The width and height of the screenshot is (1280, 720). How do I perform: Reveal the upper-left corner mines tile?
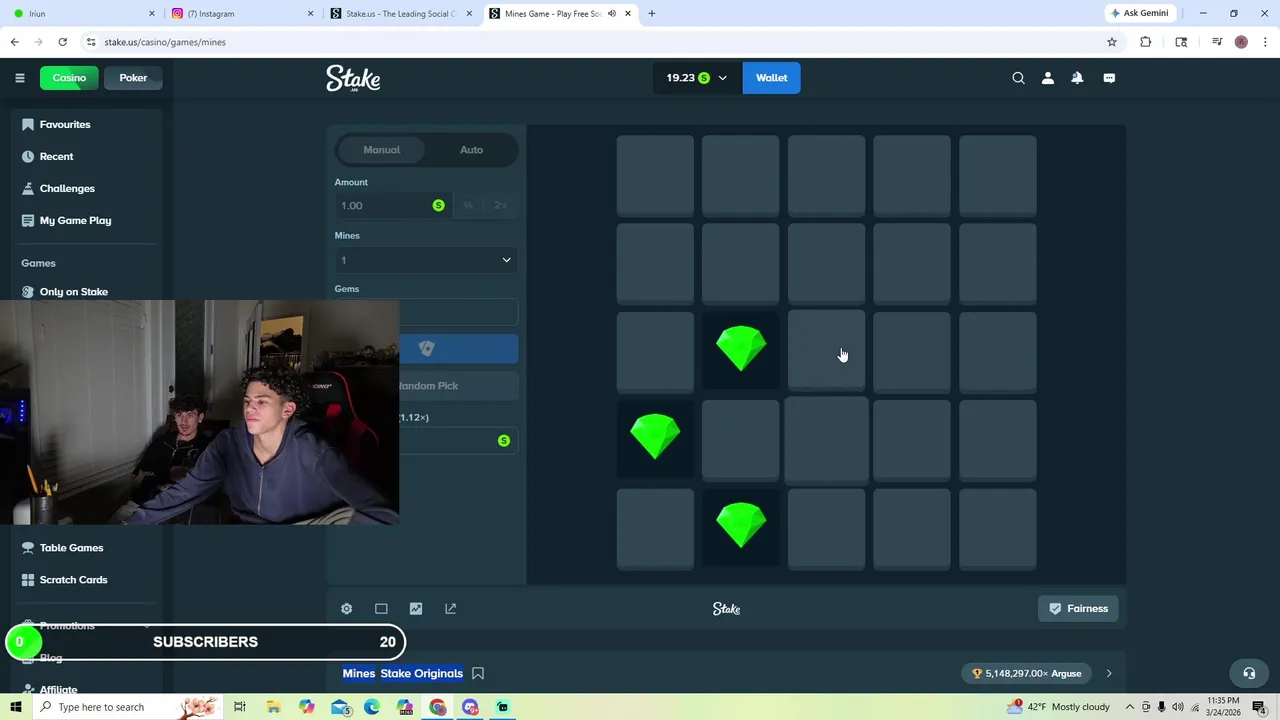point(655,175)
